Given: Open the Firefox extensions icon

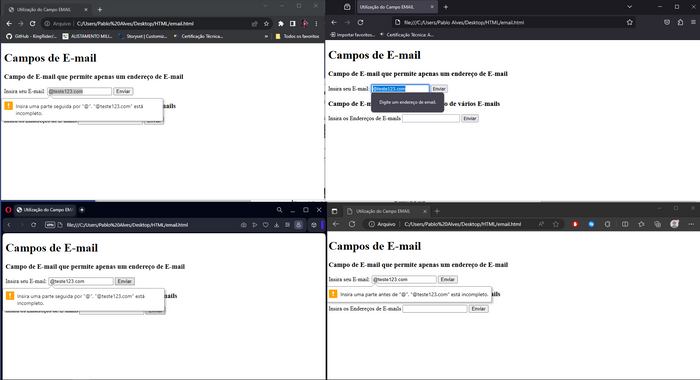Looking at the screenshot, I should point(680,22).
